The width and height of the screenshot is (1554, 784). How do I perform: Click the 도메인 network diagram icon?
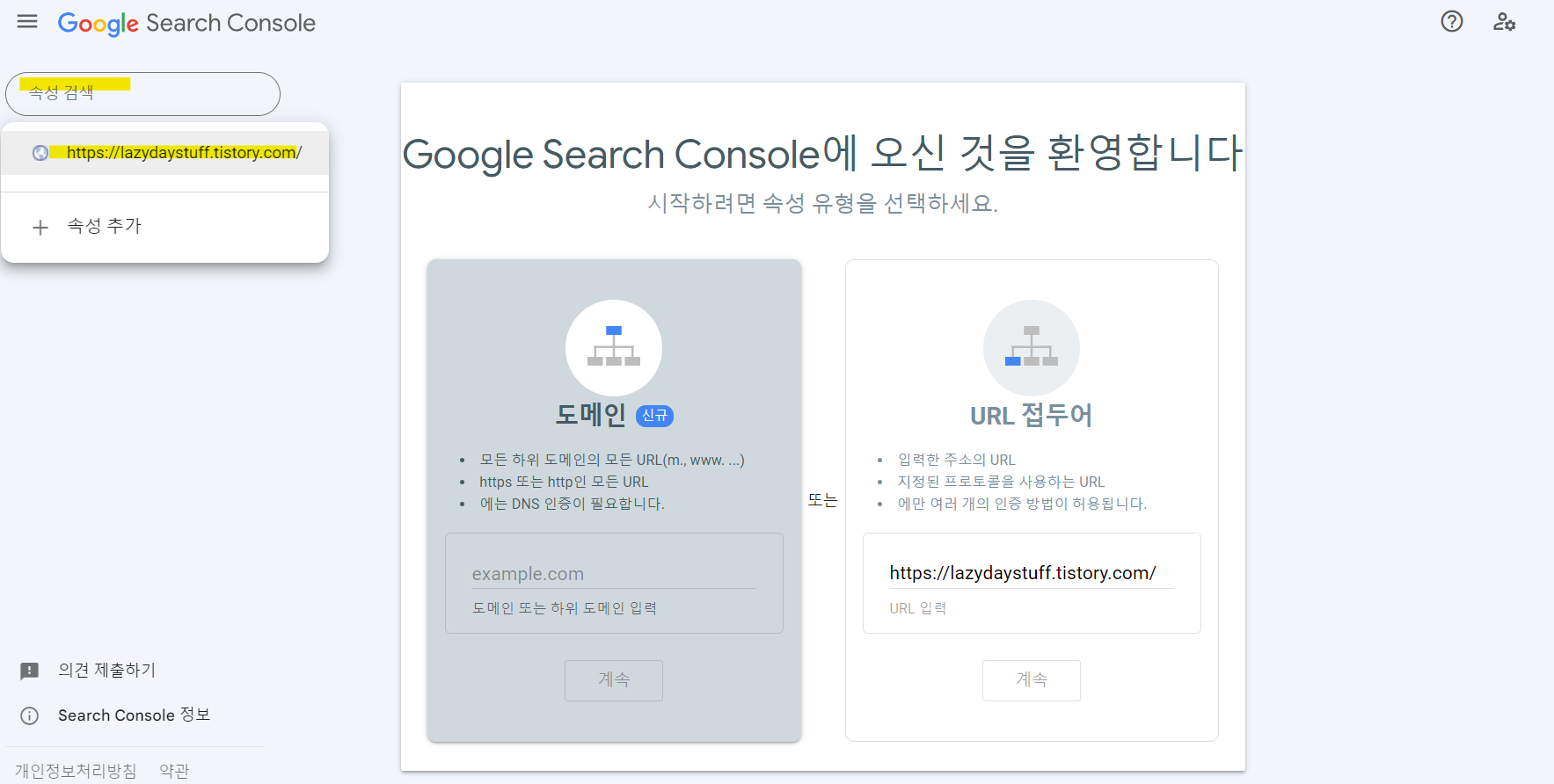614,348
